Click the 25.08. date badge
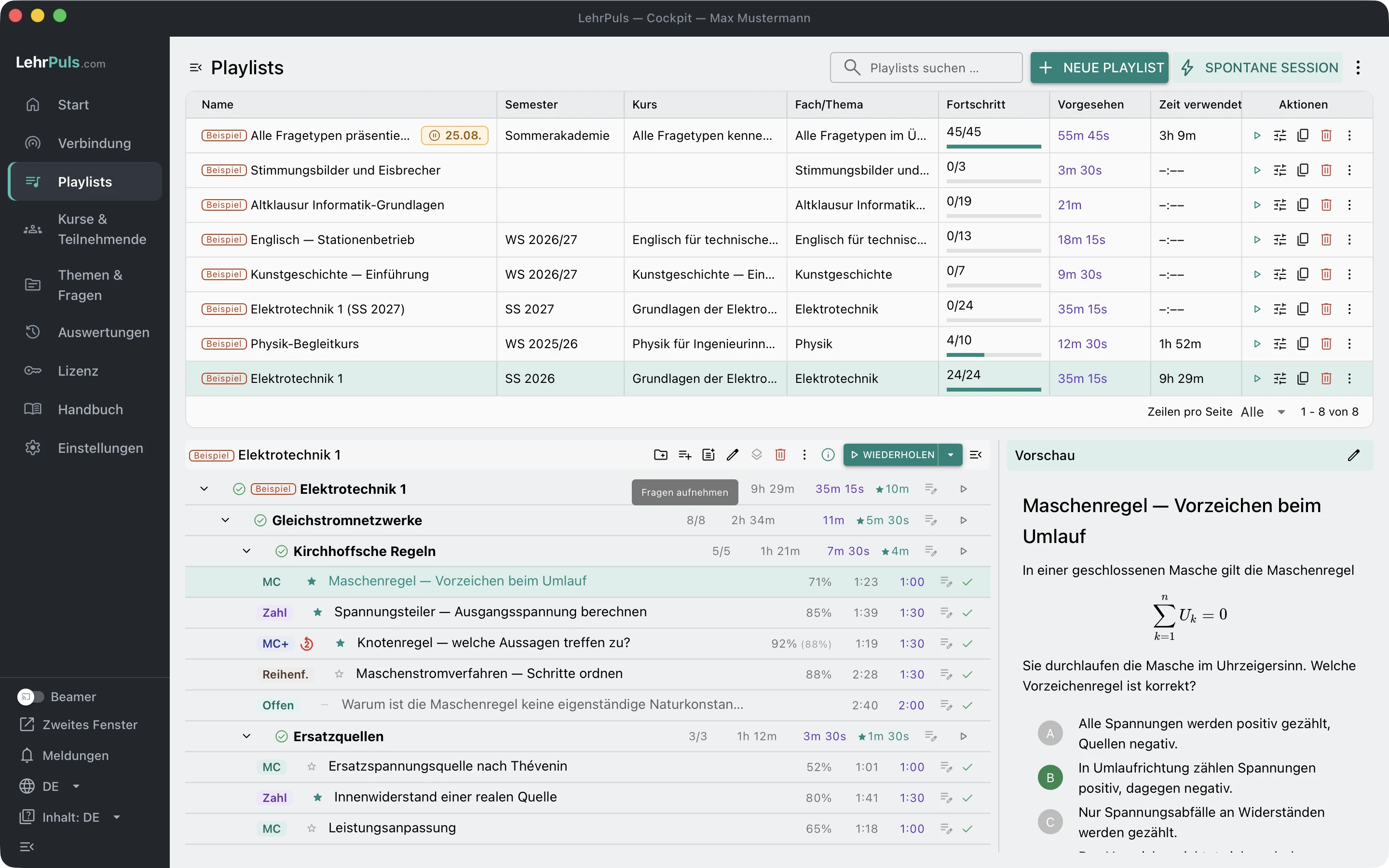Viewport: 1389px width, 868px height. tap(455, 136)
